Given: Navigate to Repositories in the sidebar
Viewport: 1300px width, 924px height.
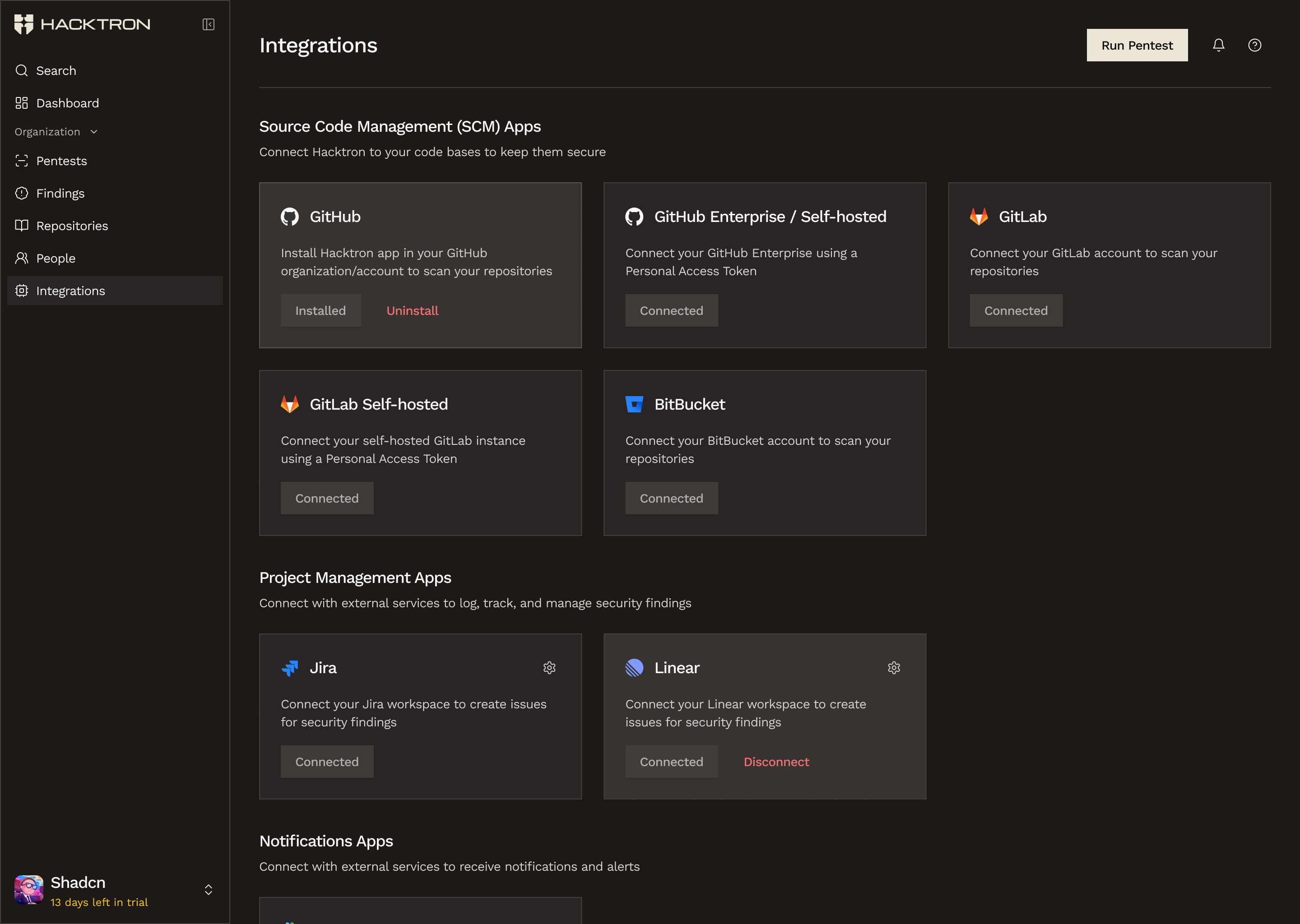Looking at the screenshot, I should [72, 225].
